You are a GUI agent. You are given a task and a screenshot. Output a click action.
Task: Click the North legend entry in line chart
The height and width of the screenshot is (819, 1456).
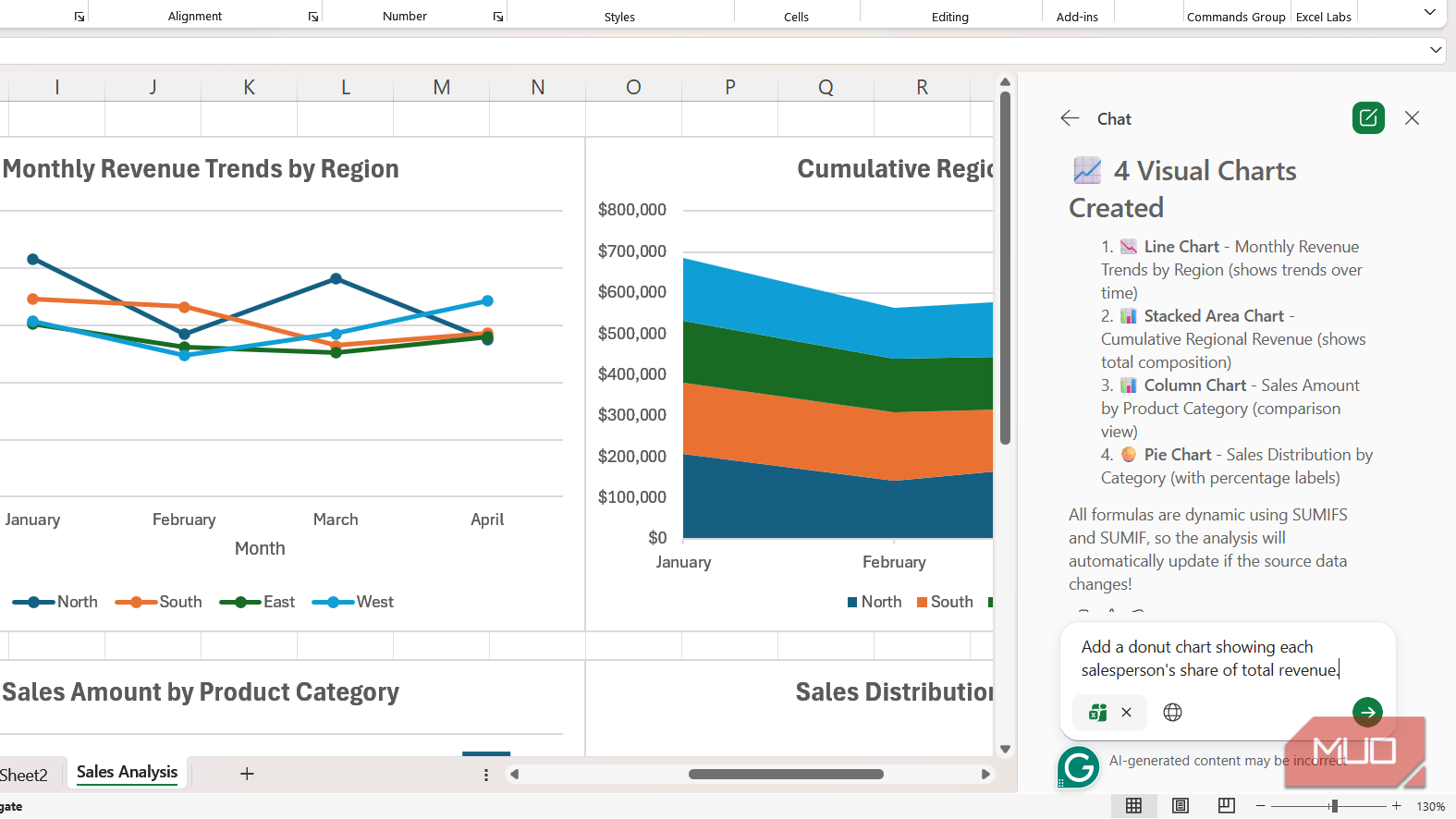pos(55,602)
